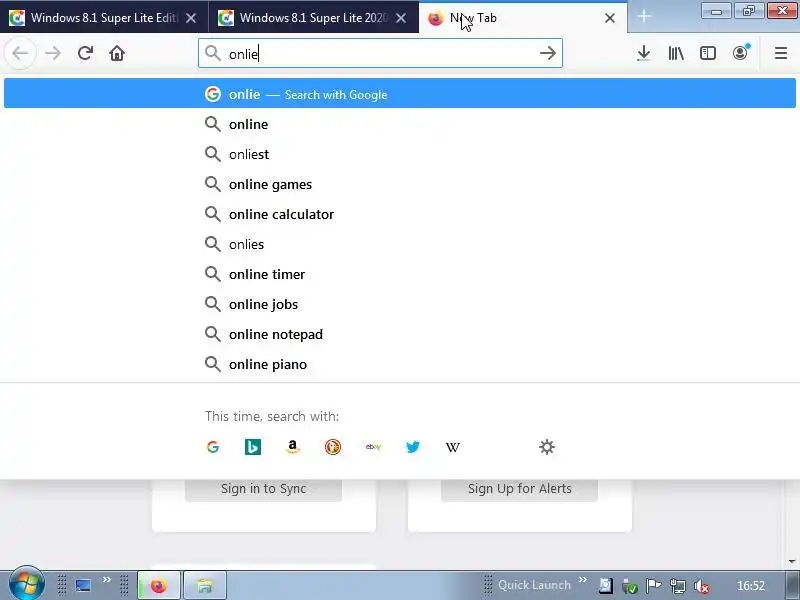Close the New Tab tab
800x600 pixels.
(610, 18)
